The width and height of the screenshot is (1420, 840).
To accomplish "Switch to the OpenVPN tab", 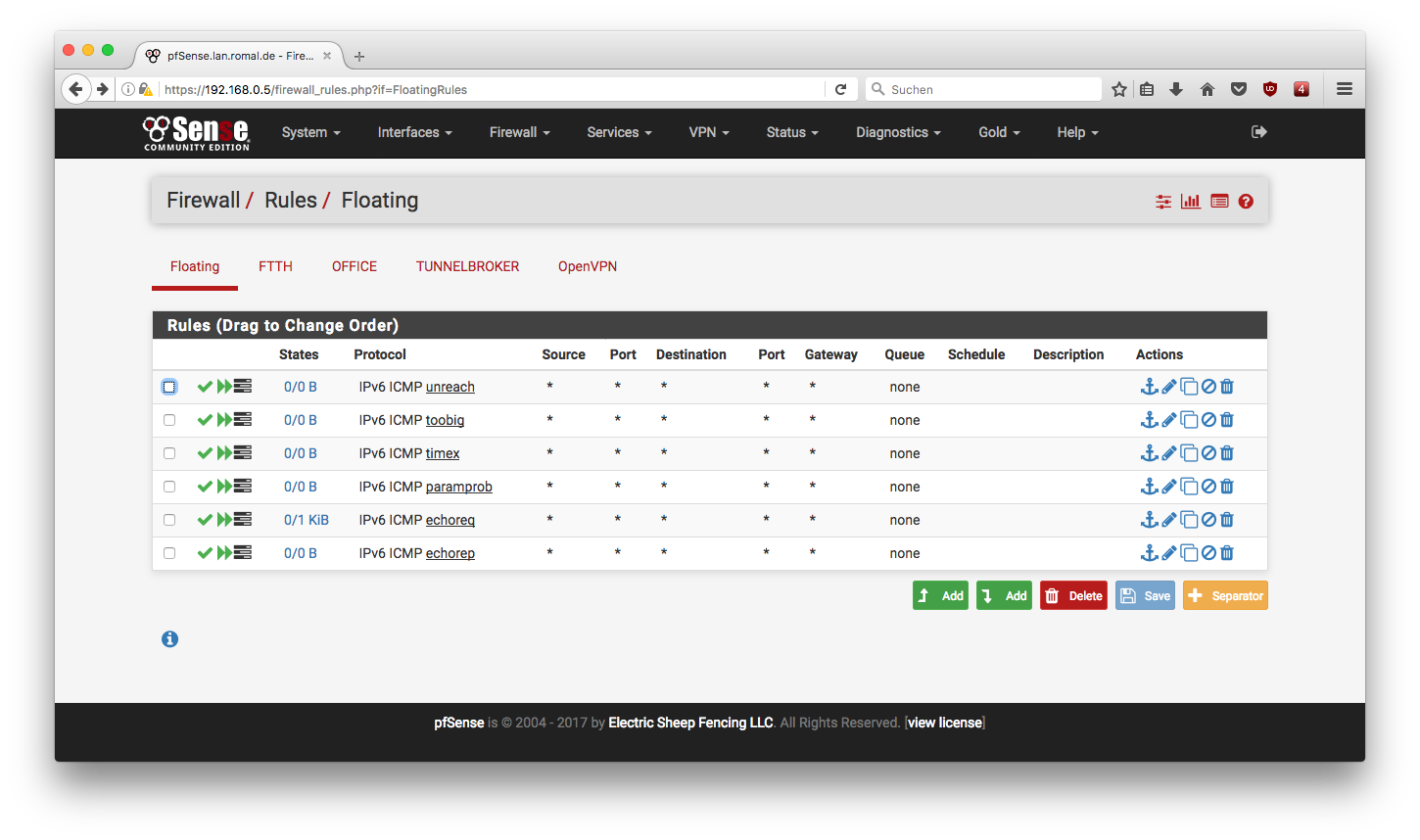I will click(588, 266).
